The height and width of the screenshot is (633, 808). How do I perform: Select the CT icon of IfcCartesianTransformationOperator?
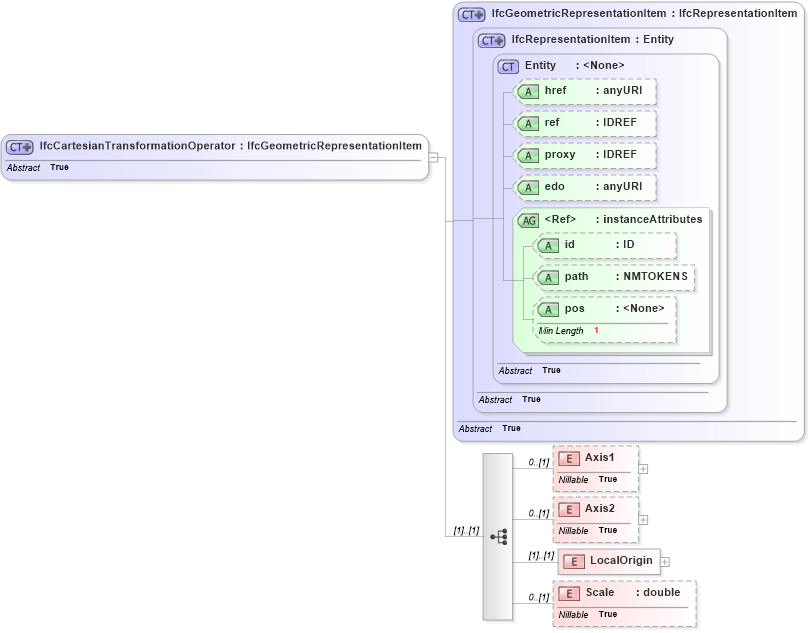click(18, 146)
